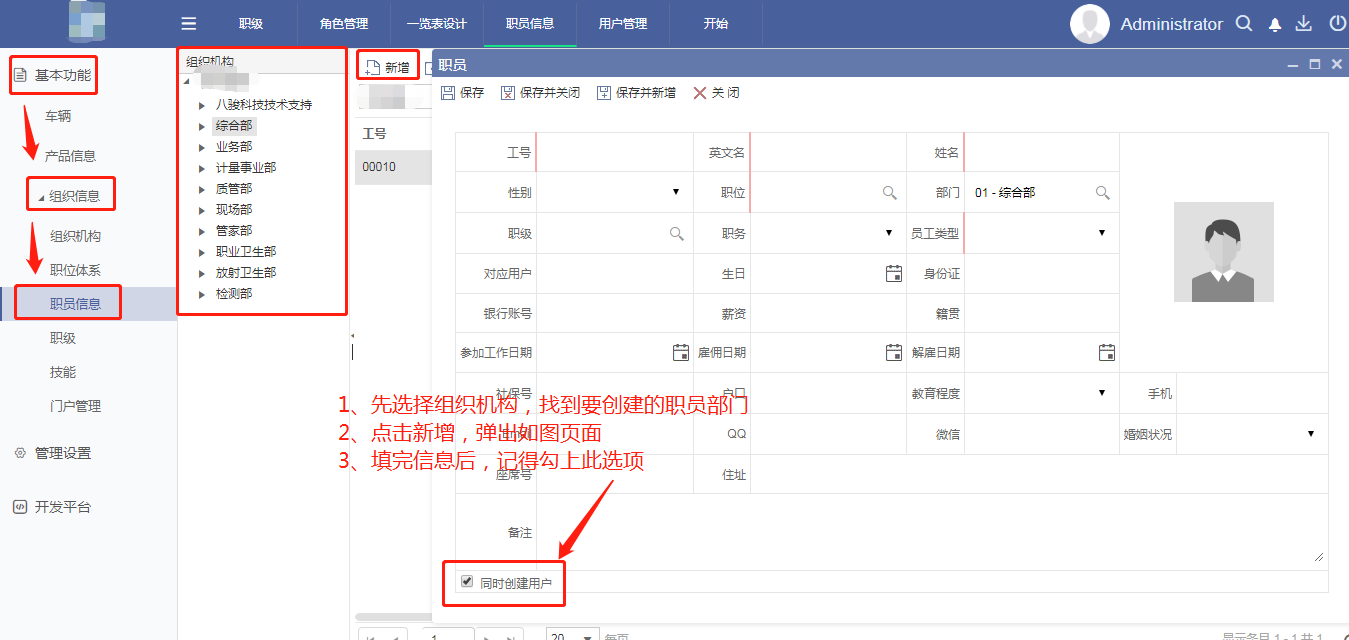Expand the 业务部 tree node
1349x640 pixels.
(x=202, y=147)
